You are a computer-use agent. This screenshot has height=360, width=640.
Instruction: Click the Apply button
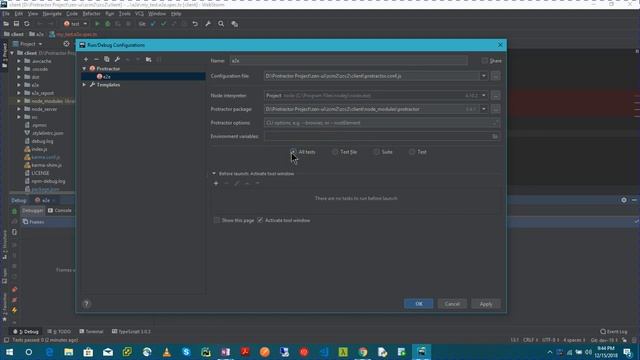pos(486,304)
